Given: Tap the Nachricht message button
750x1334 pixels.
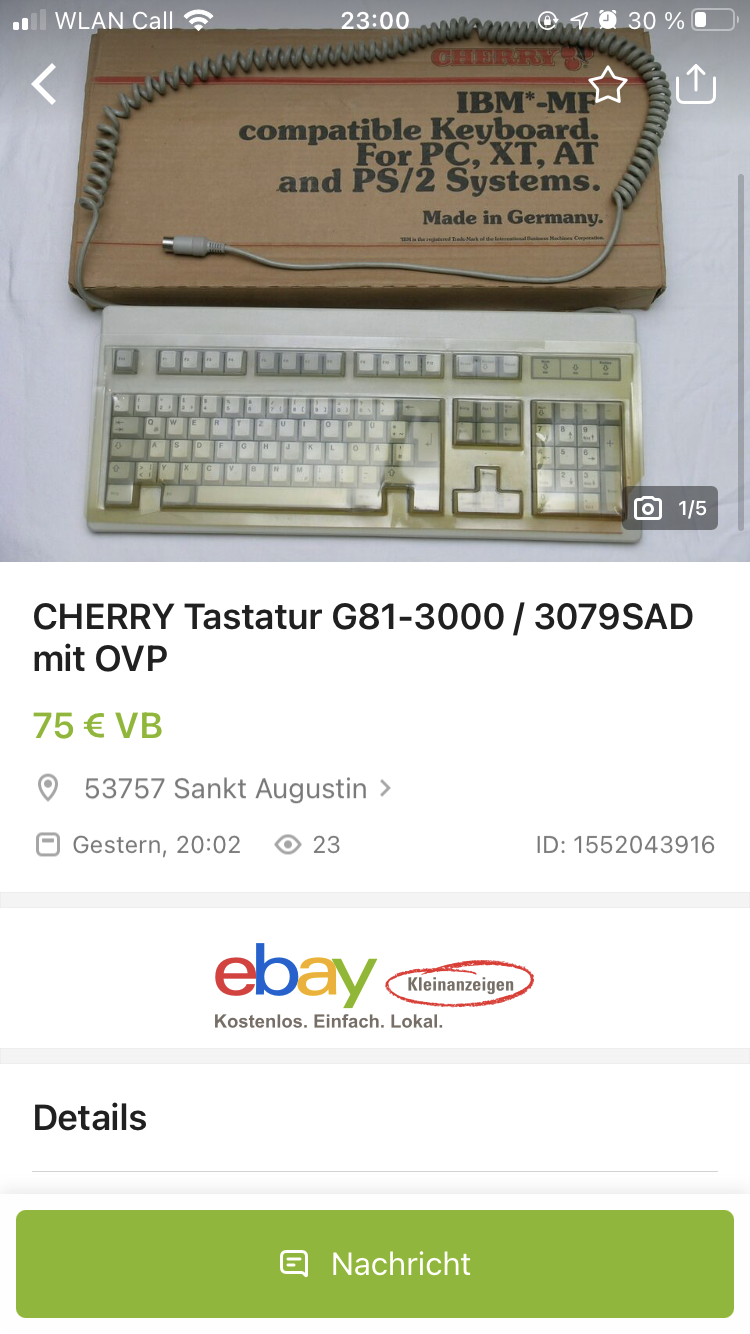Looking at the screenshot, I should coord(375,1264).
